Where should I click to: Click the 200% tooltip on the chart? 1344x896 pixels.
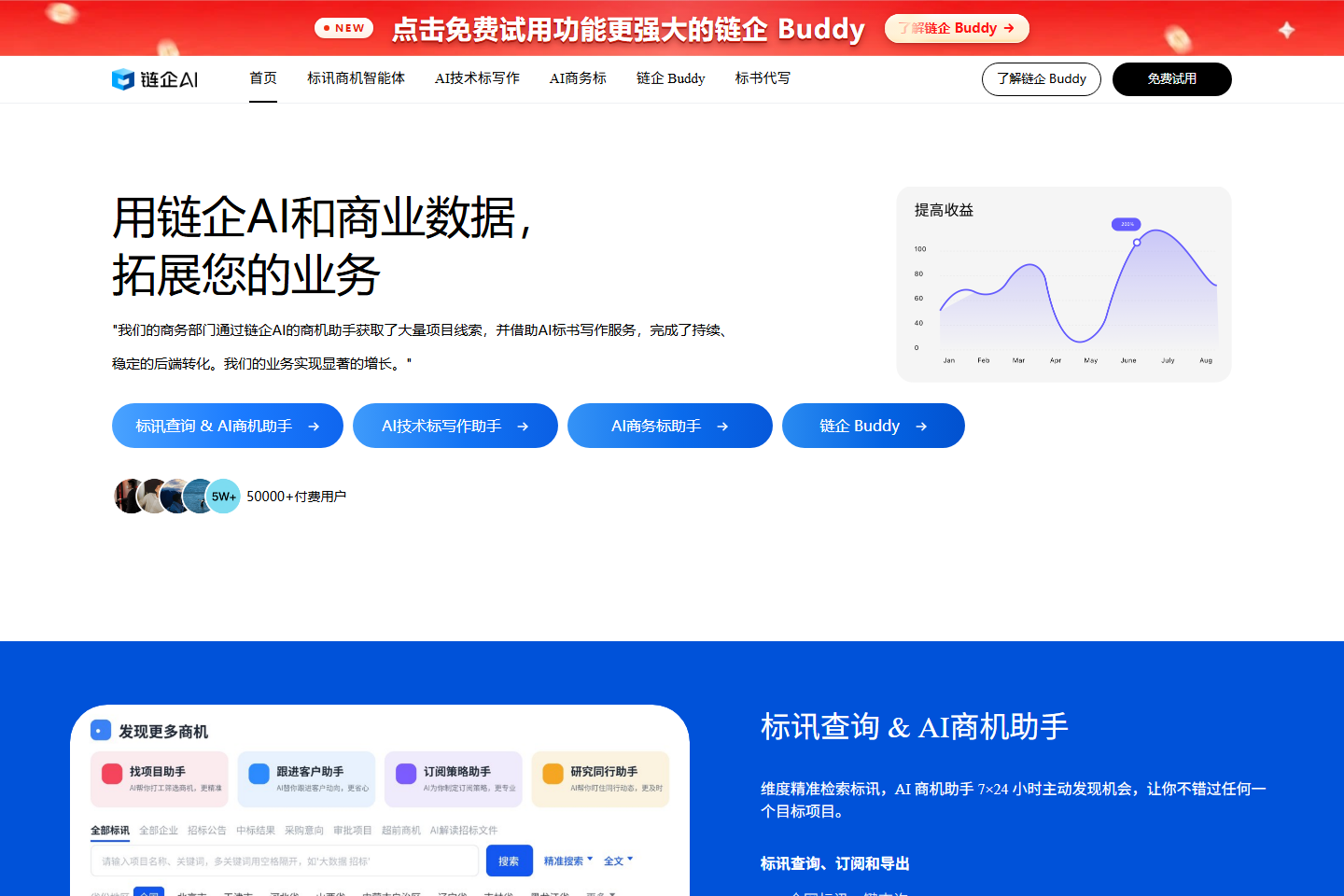(x=1127, y=224)
